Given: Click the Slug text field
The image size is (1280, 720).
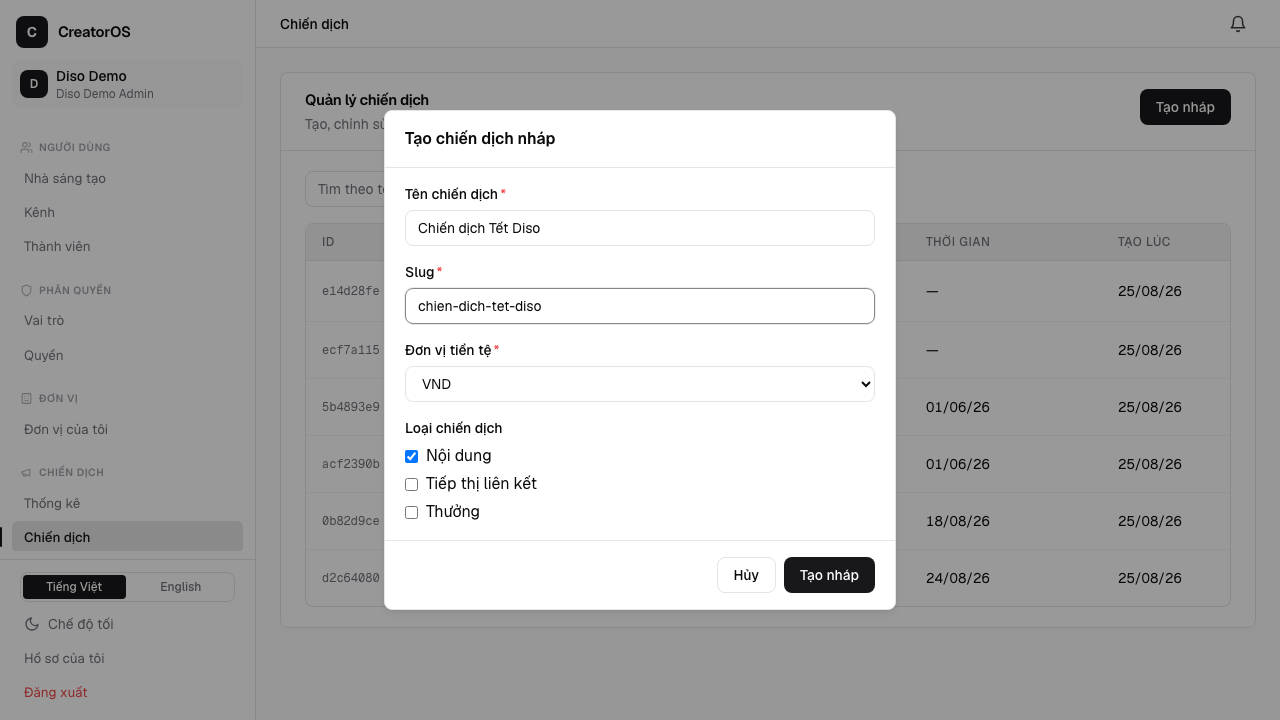Looking at the screenshot, I should point(640,306).
